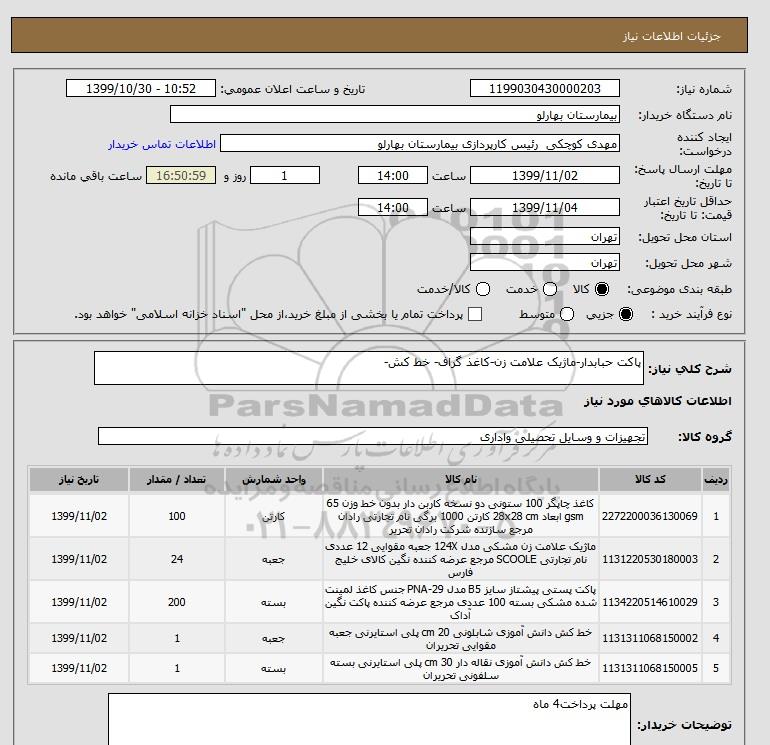Screen dimensions: 770x745
Task: Click the تعداد / مقدار column header
Action: (177, 479)
